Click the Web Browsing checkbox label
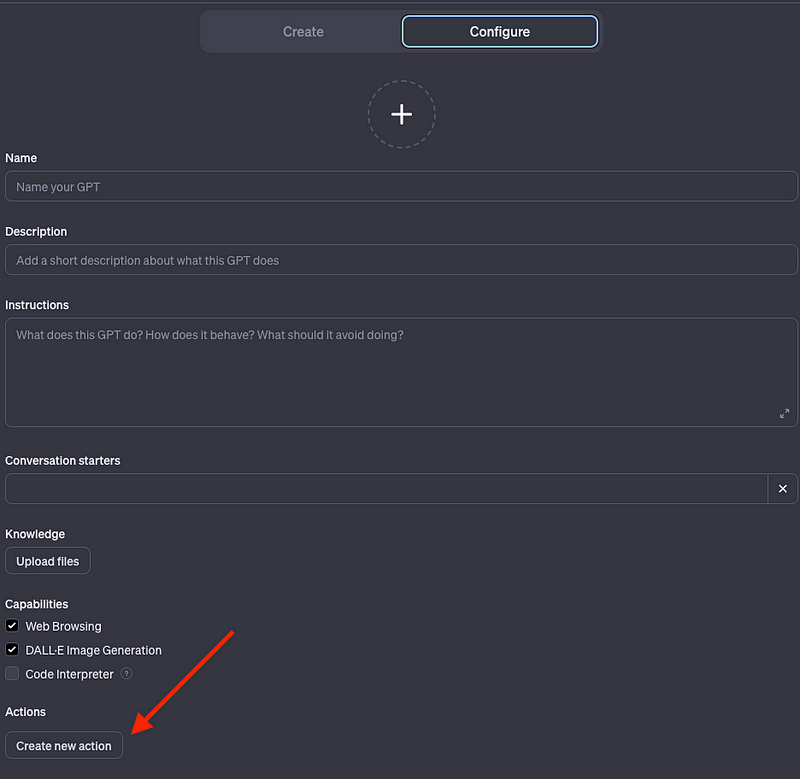 (x=62, y=626)
